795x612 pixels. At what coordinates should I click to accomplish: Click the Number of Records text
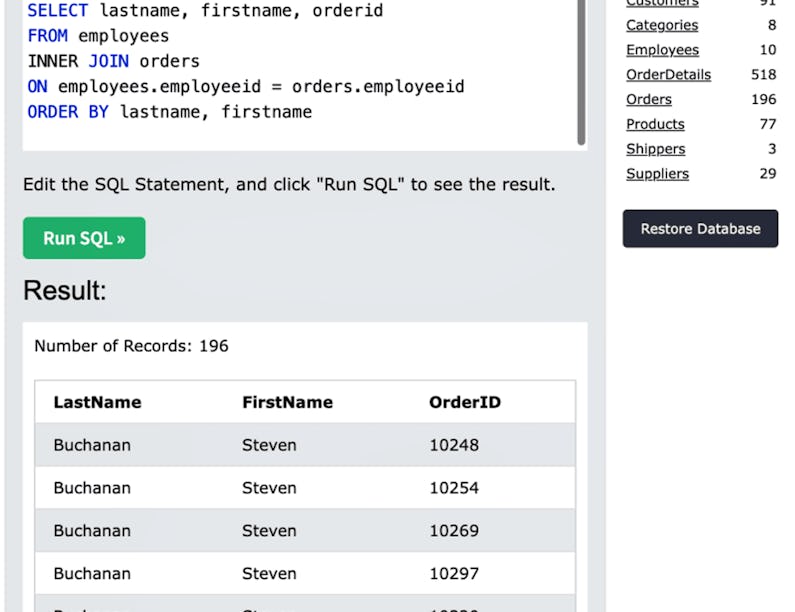pos(131,346)
